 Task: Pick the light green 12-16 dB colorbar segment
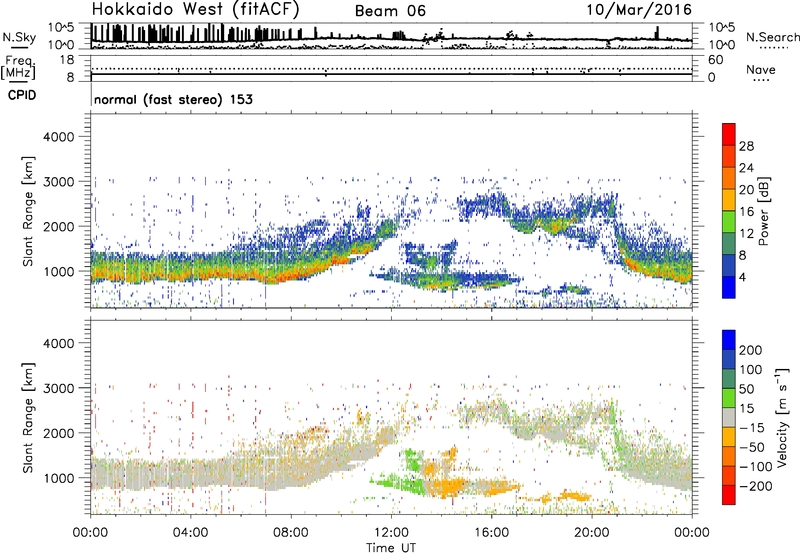tap(729, 222)
